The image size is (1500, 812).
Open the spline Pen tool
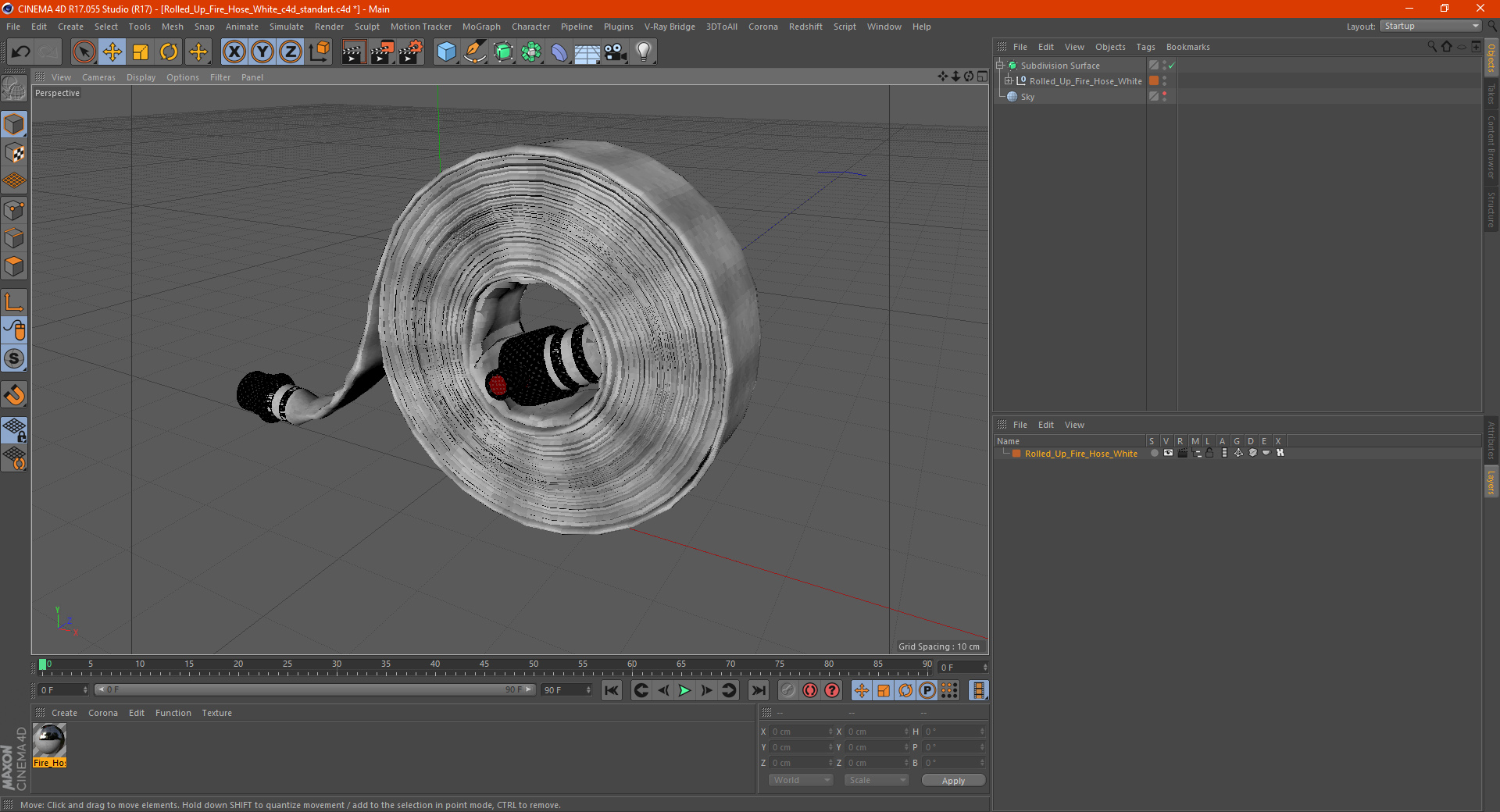coord(475,52)
